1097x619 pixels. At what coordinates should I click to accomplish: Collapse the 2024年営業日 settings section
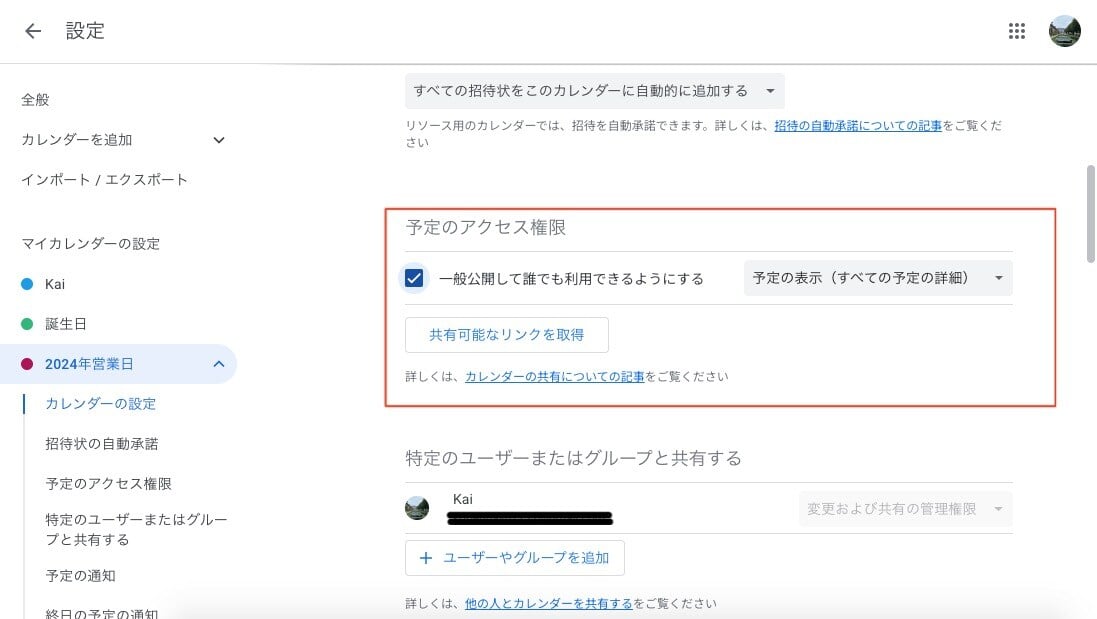219,364
